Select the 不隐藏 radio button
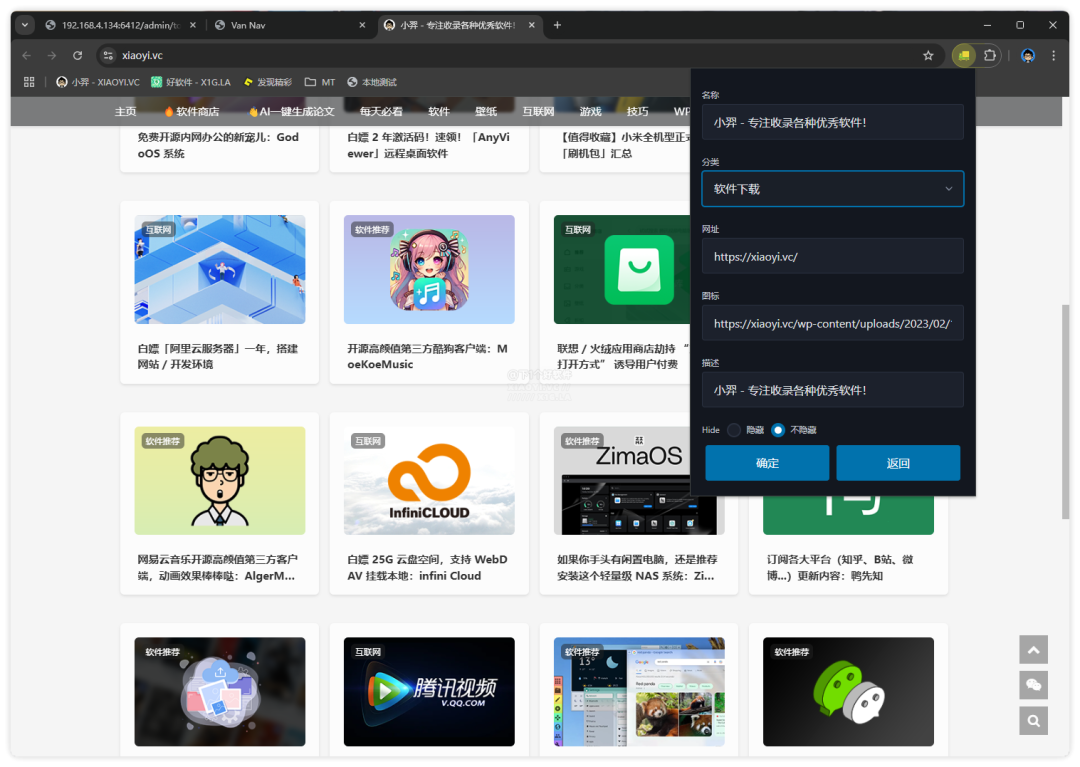The width and height of the screenshot is (1080, 767). [778, 430]
